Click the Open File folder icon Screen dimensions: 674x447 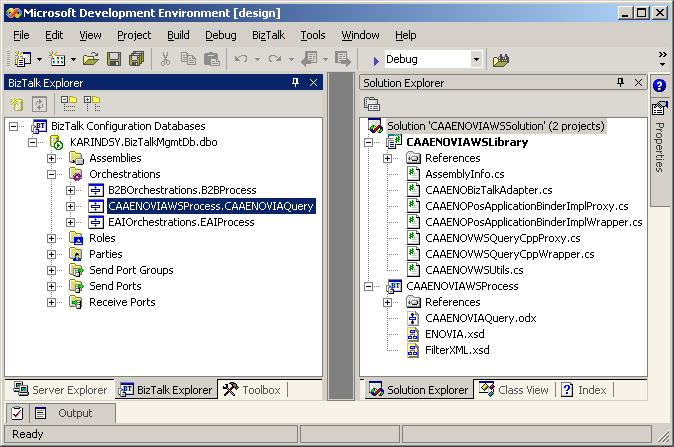91,59
